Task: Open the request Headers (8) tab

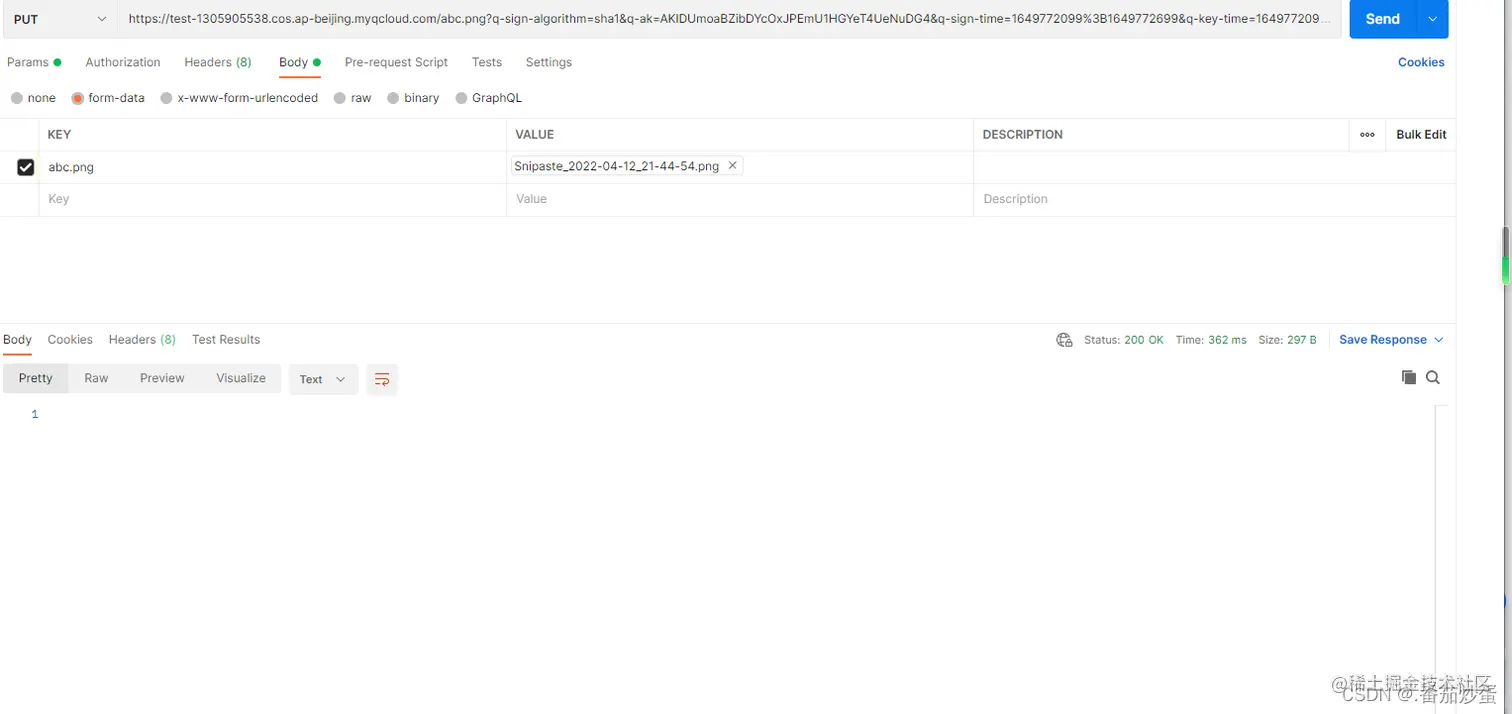Action: click(217, 62)
